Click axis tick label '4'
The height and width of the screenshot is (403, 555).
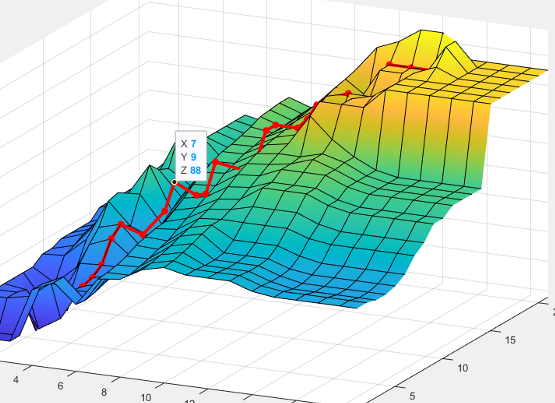[x=16, y=380]
